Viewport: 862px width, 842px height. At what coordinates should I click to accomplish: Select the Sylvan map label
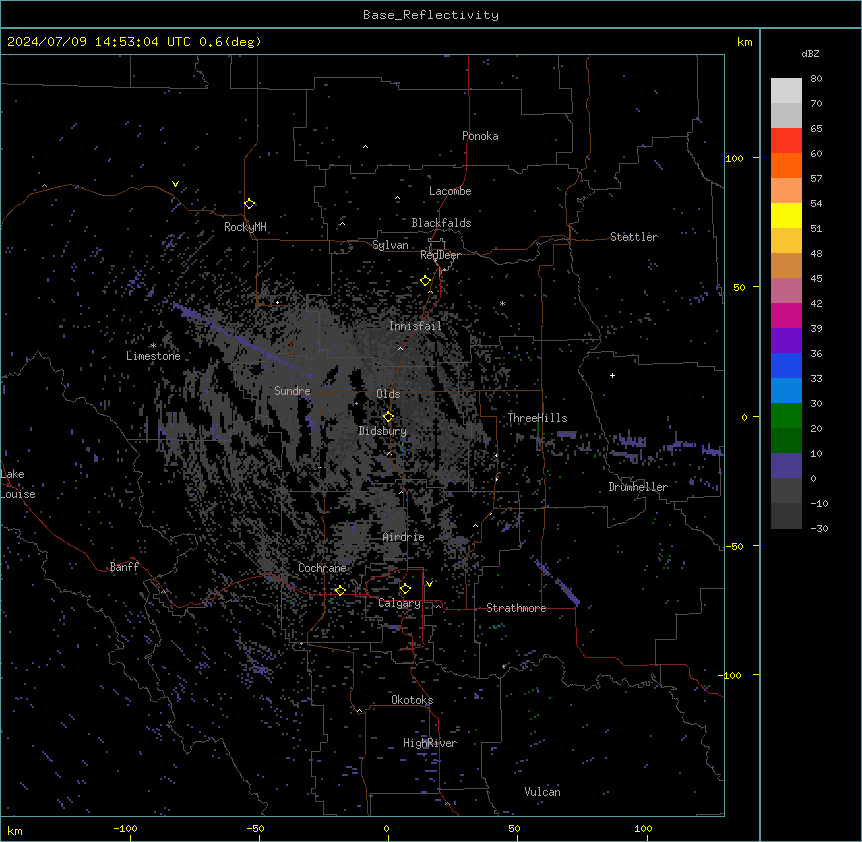[390, 245]
